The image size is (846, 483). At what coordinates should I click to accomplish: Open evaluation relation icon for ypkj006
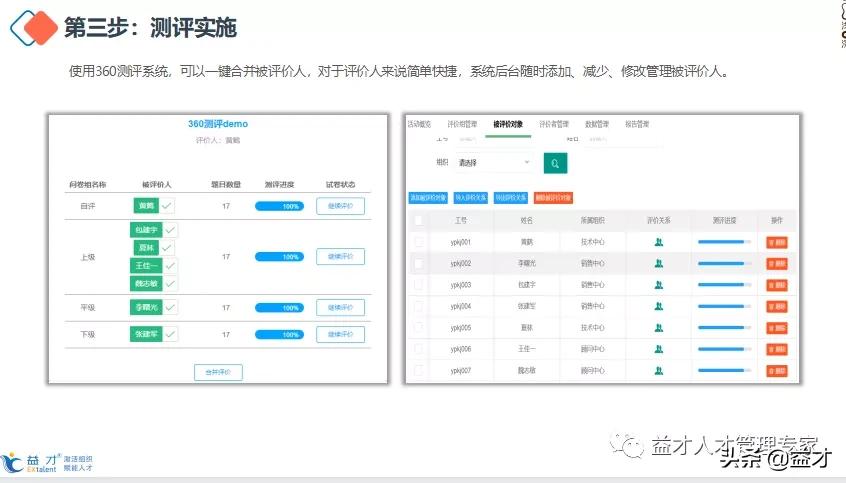[658, 349]
